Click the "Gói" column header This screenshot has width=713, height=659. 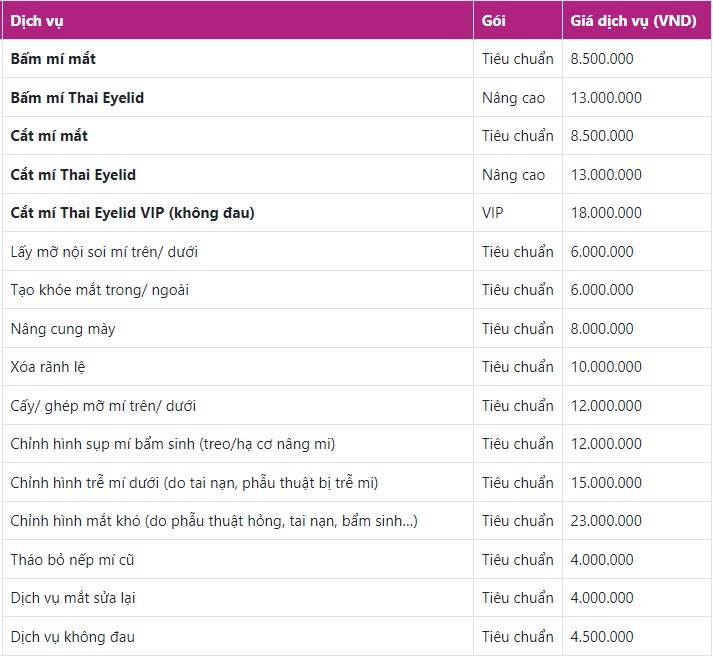click(x=493, y=21)
